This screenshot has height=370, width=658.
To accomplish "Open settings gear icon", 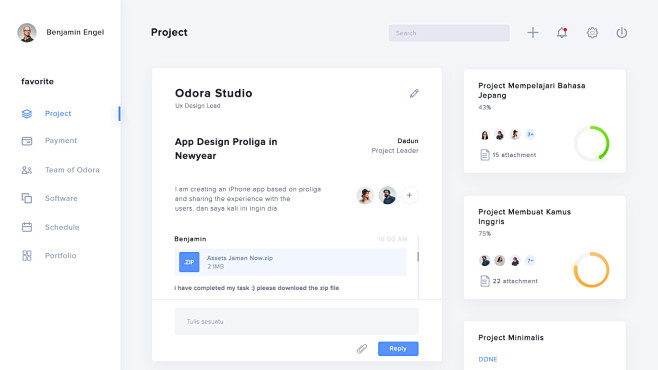I will click(x=592, y=33).
